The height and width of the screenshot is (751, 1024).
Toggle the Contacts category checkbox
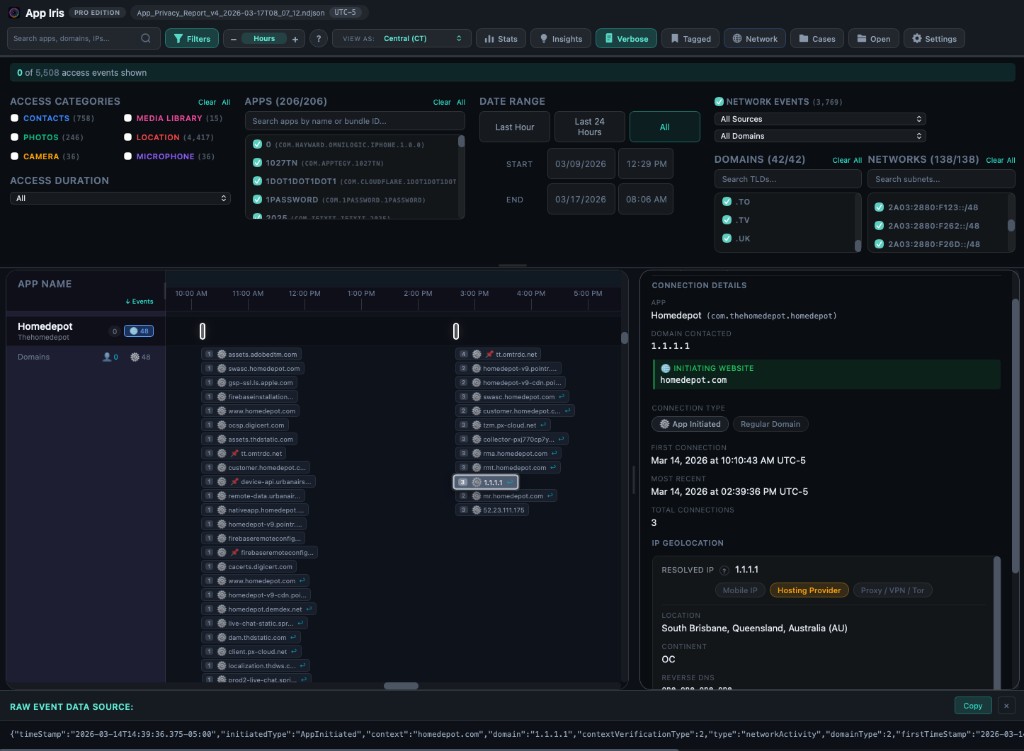pos(14,118)
